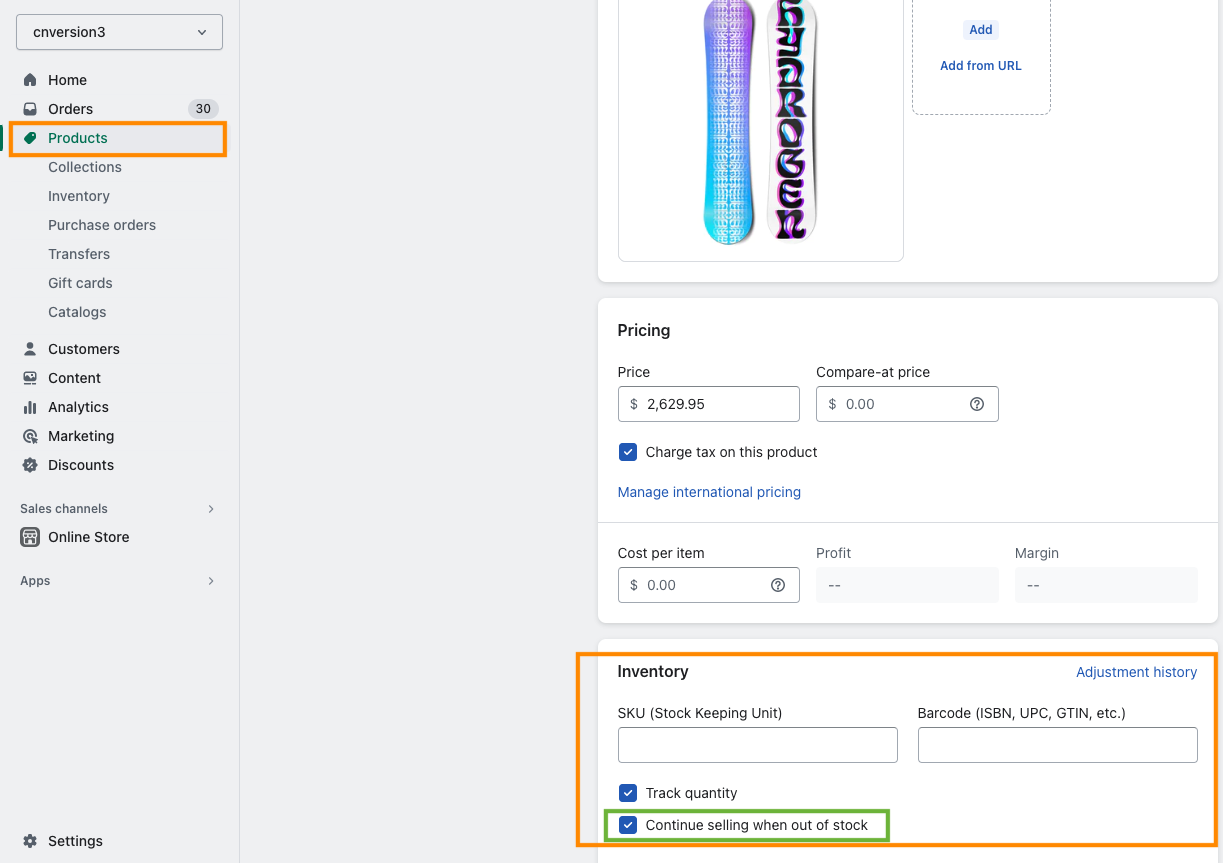Click the Settings gear icon
Image resolution: width=1223 pixels, height=863 pixels.
click(x=30, y=841)
